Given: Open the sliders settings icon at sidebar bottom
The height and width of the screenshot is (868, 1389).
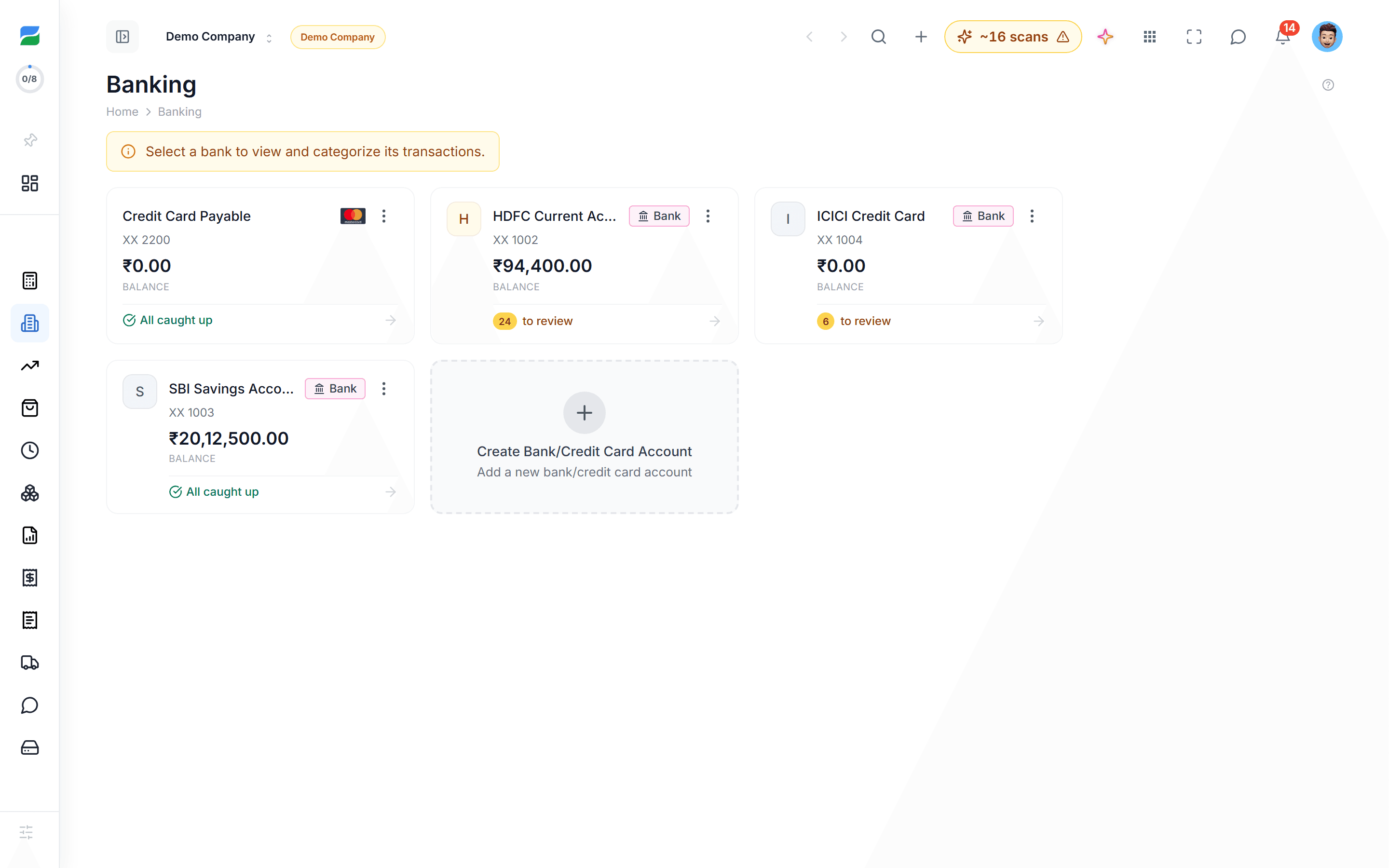Looking at the screenshot, I should coord(27,832).
